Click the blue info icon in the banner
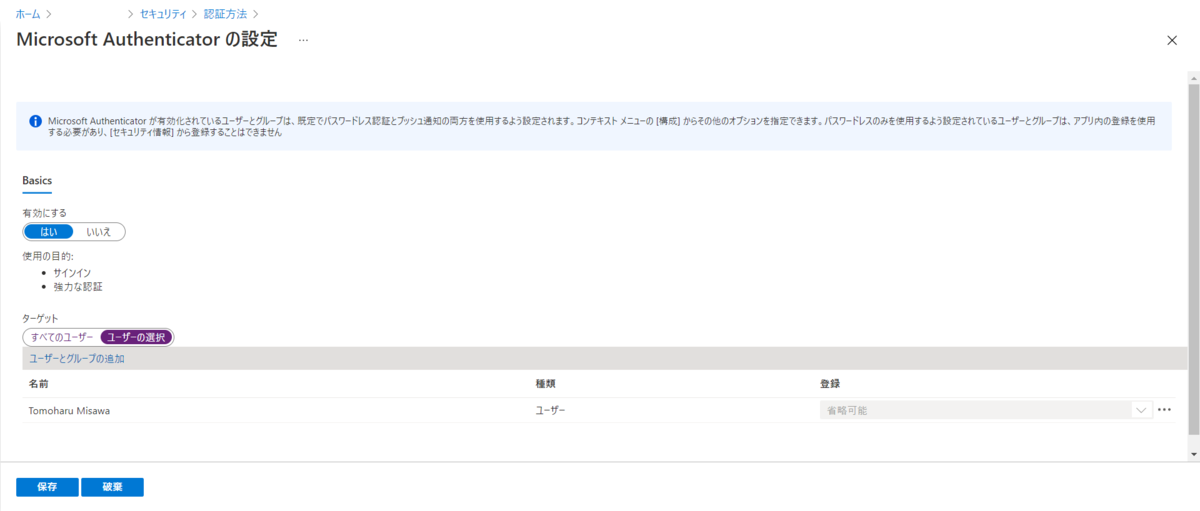The image size is (1200, 511). (35, 121)
